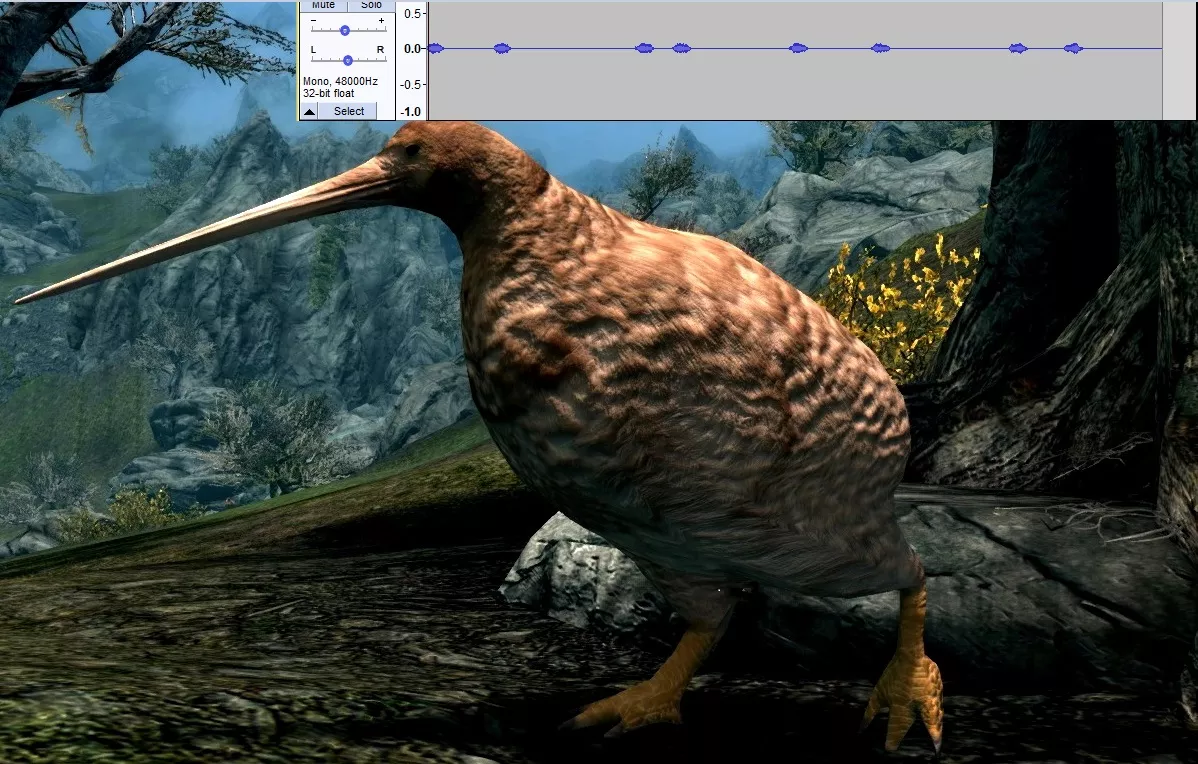Click the last waveform blip in the track
Screen dimensions: 1198x764
pos(1073,49)
